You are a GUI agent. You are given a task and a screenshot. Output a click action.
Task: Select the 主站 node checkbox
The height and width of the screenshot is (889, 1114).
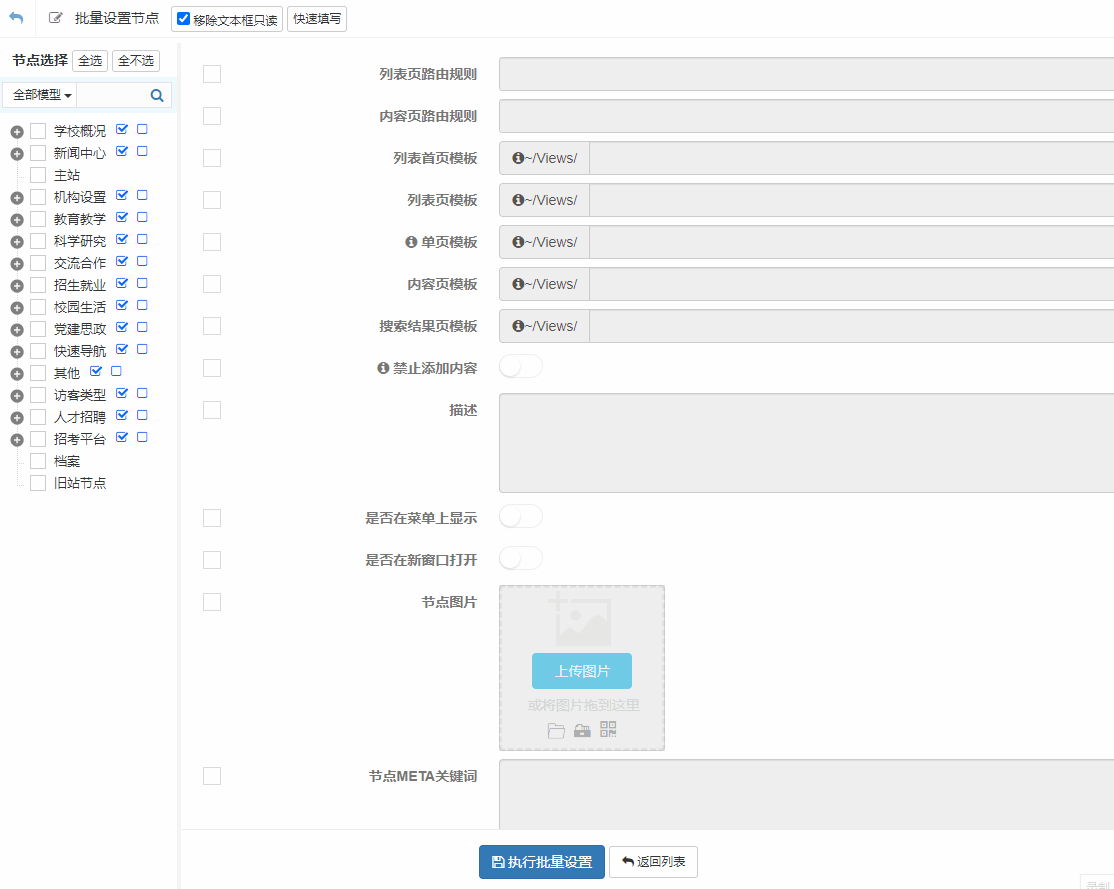[x=38, y=175]
